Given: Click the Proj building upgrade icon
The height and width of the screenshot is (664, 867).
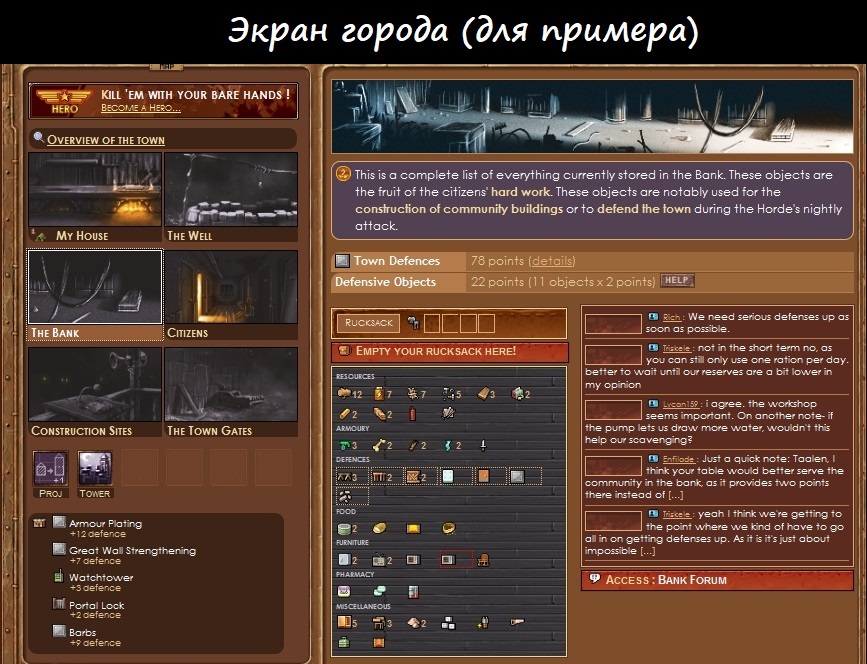Looking at the screenshot, I should point(50,468).
